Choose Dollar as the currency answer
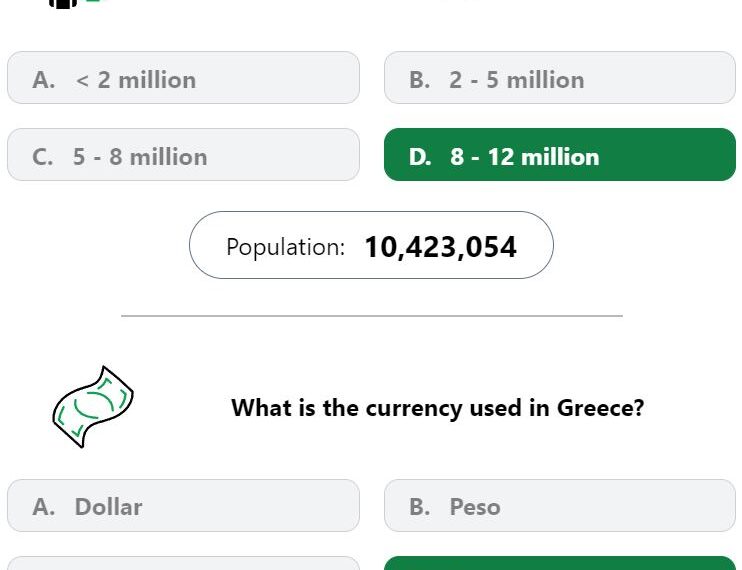The height and width of the screenshot is (570, 742). point(184,506)
